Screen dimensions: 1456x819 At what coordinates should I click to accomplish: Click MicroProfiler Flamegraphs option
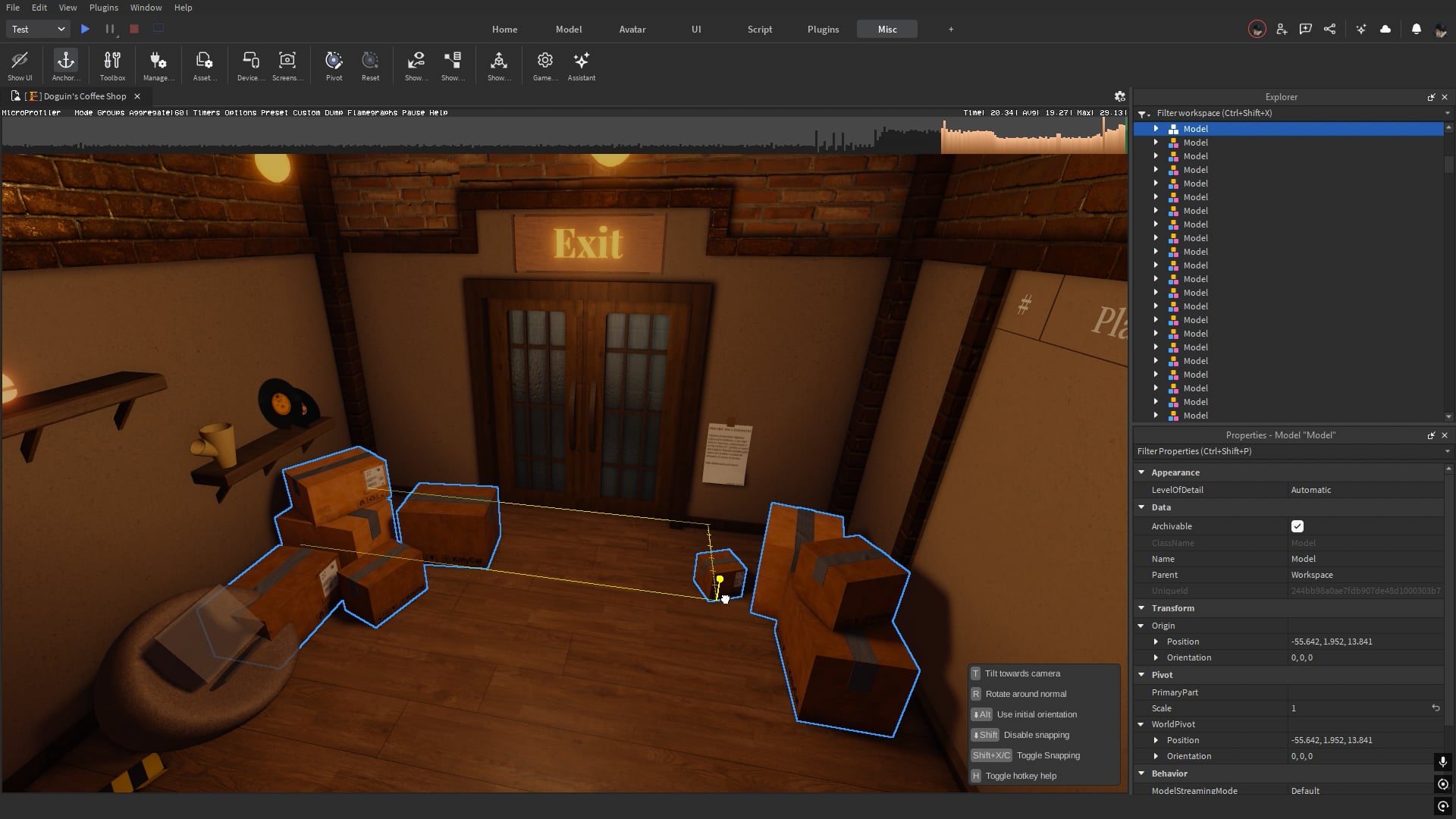(372, 113)
